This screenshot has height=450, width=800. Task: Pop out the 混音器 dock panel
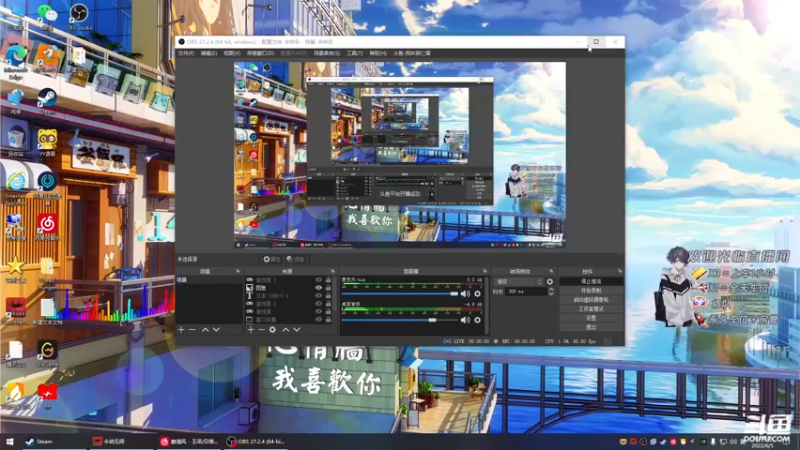(485, 271)
